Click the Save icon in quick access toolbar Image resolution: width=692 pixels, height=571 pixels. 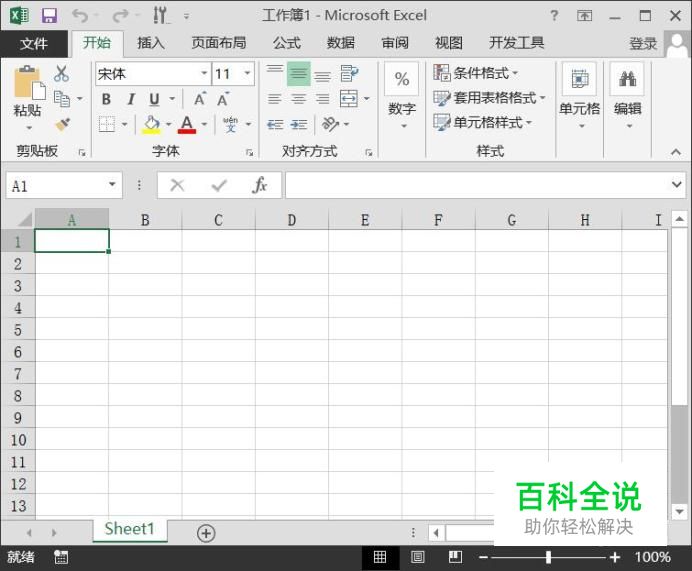(49, 16)
